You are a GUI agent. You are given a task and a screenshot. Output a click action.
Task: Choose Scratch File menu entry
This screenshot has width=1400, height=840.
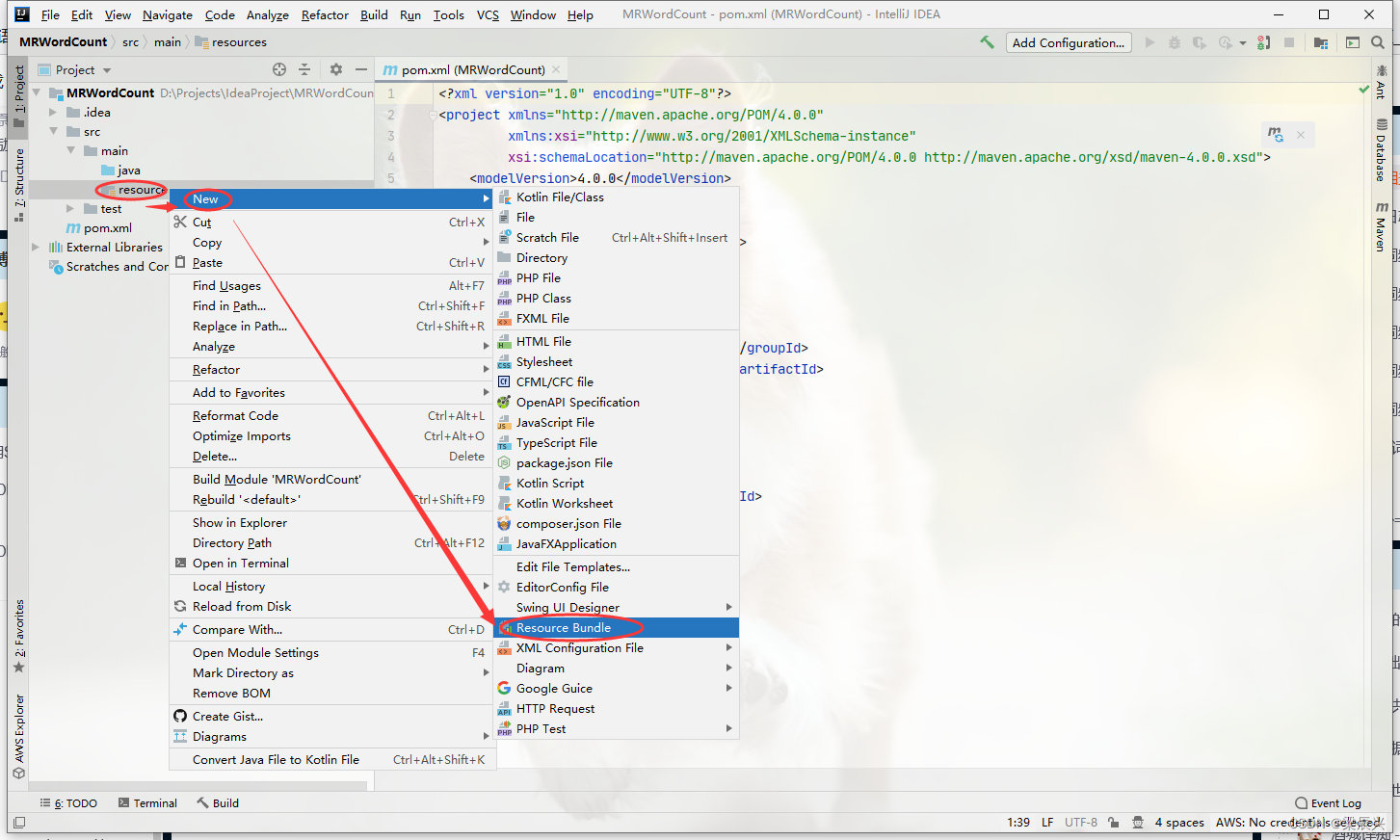[x=616, y=237]
